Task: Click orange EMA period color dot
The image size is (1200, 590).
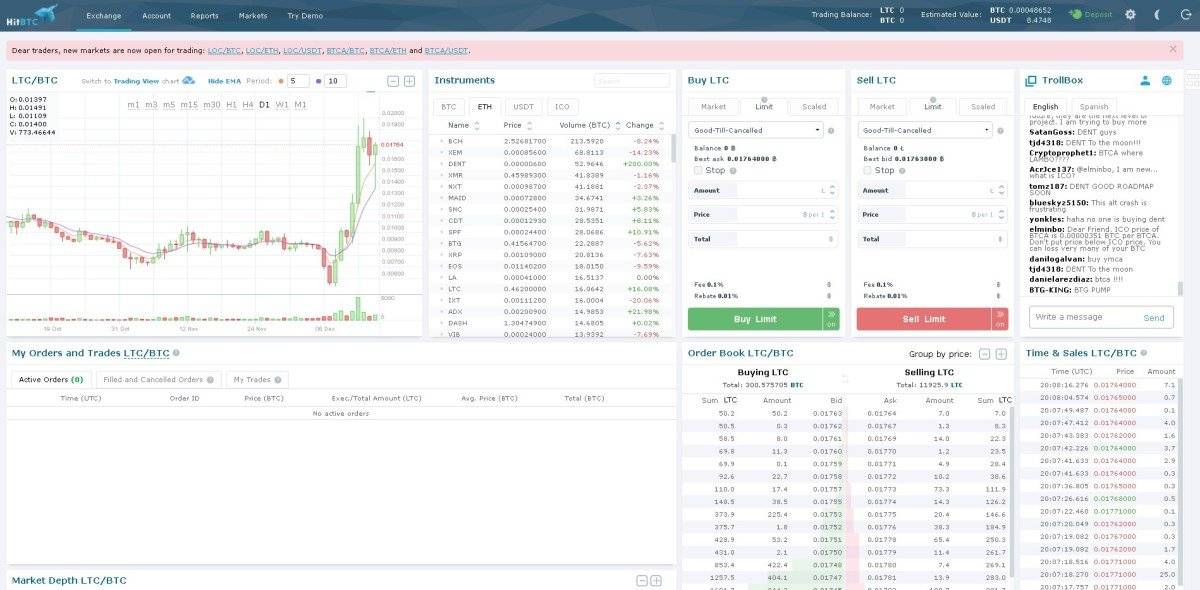Action: click(x=280, y=81)
